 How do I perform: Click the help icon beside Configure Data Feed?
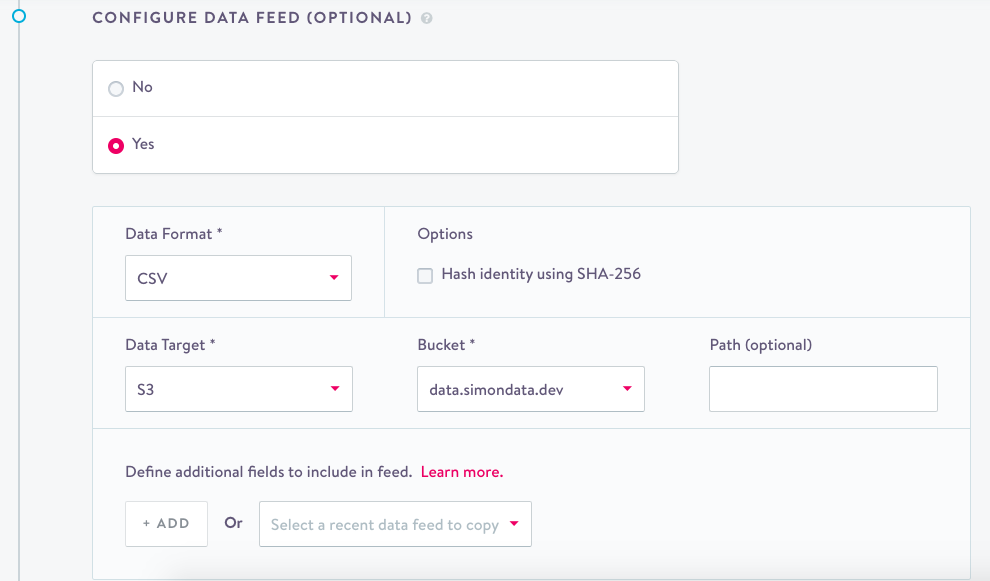point(427,18)
